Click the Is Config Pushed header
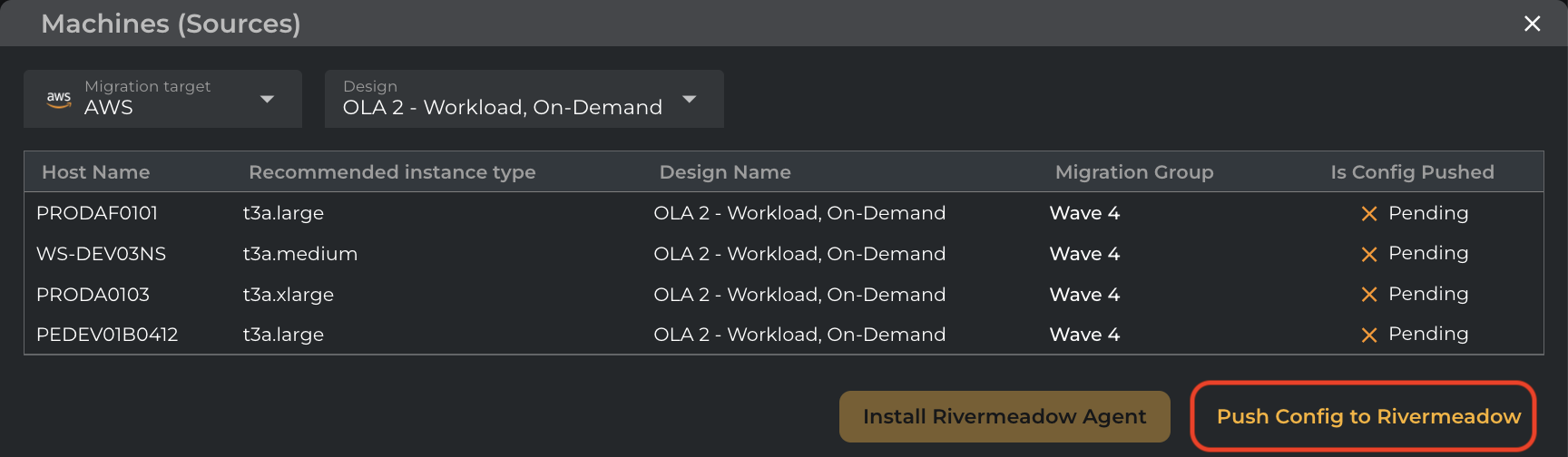1568x457 pixels. pyautogui.click(x=1412, y=172)
